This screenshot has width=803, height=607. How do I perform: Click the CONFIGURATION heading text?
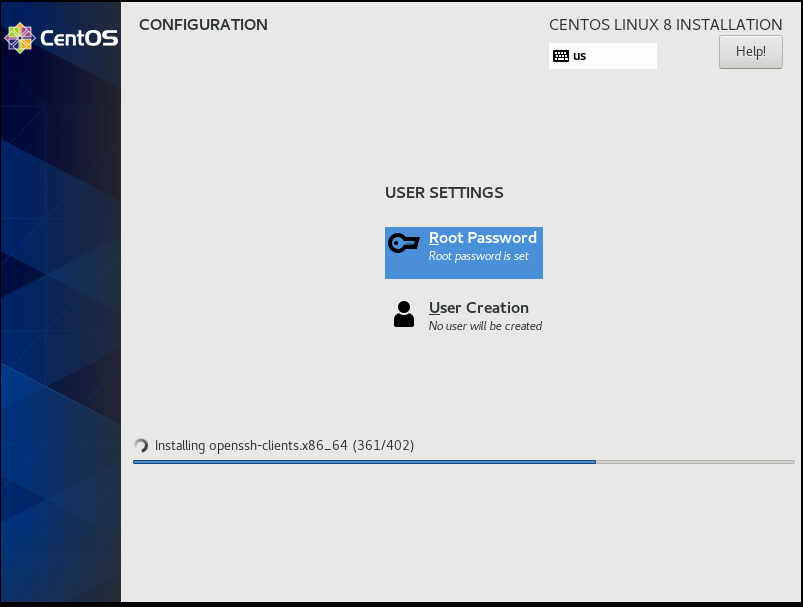(x=203, y=25)
